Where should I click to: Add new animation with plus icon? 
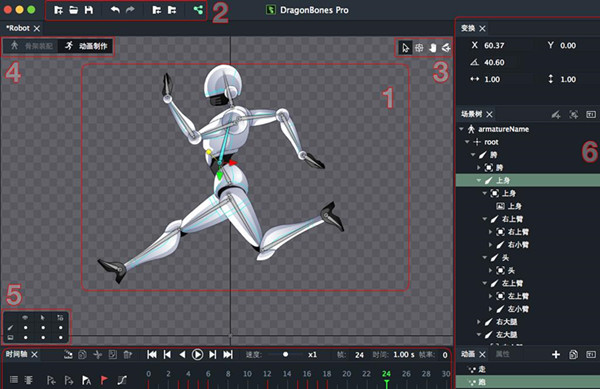556,355
